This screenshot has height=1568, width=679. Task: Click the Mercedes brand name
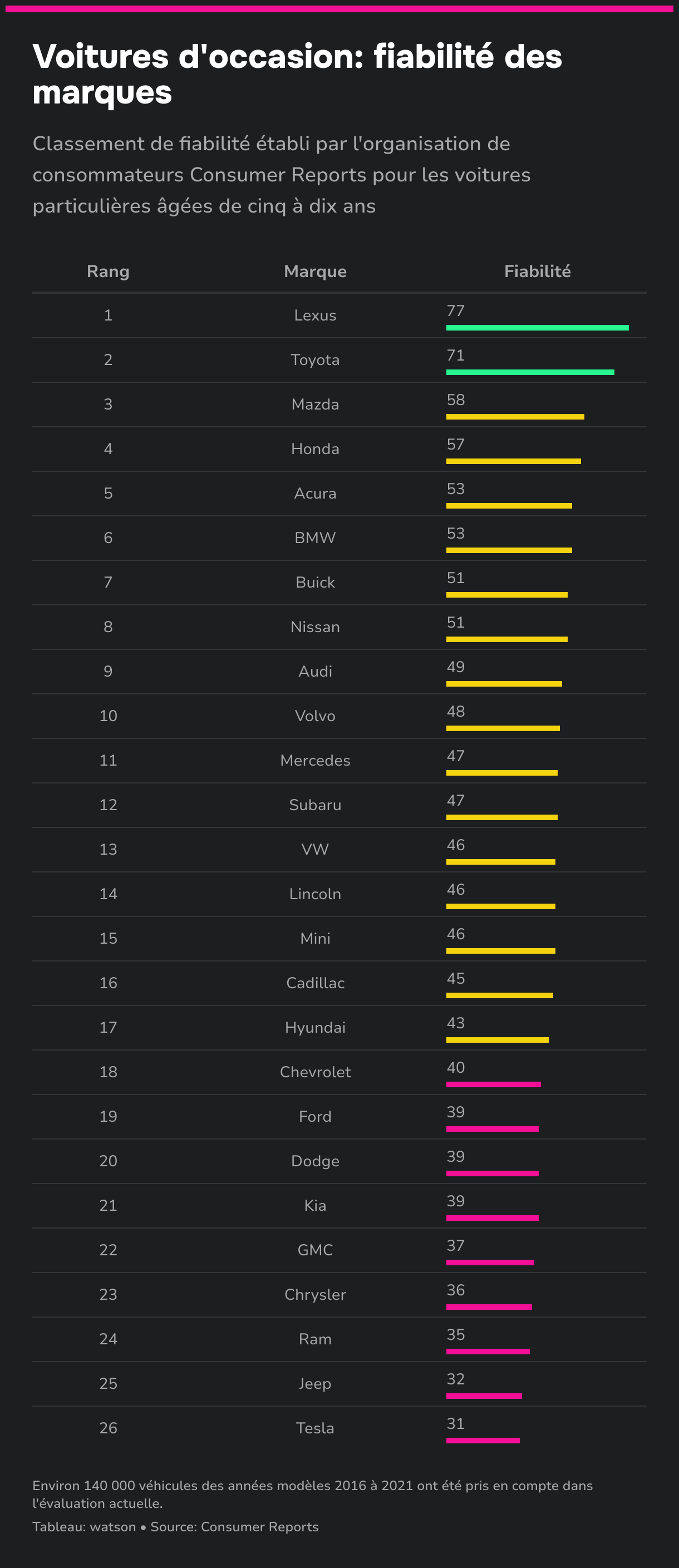coord(315,760)
